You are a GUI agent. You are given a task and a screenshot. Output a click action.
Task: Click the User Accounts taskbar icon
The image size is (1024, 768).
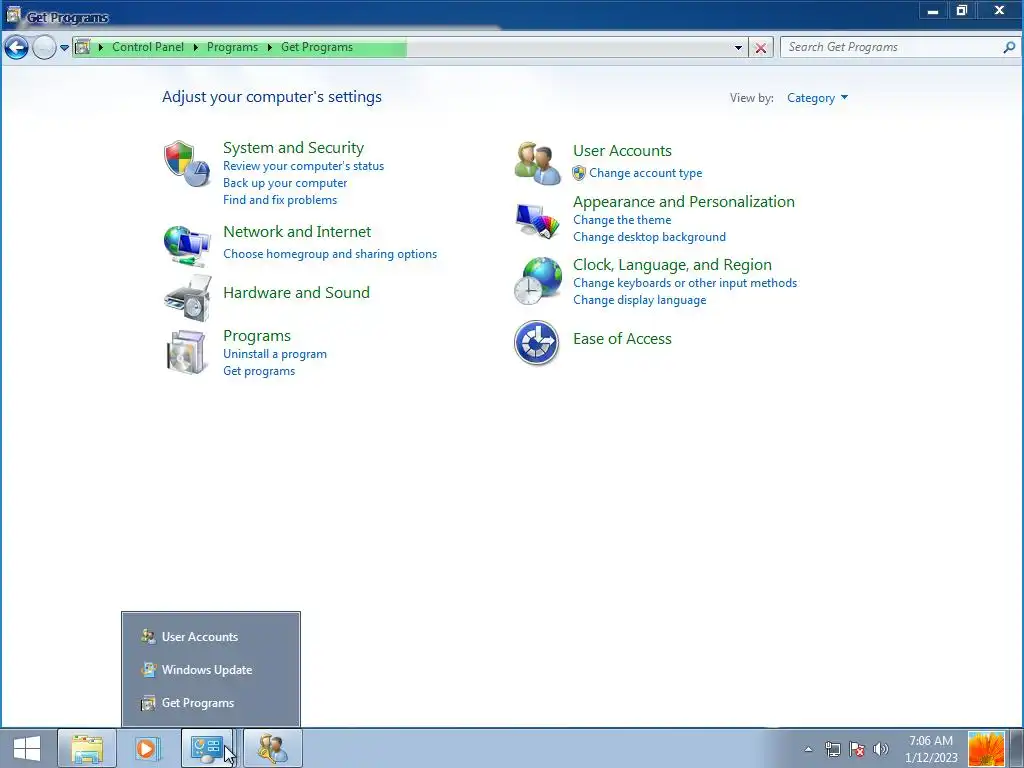273,748
